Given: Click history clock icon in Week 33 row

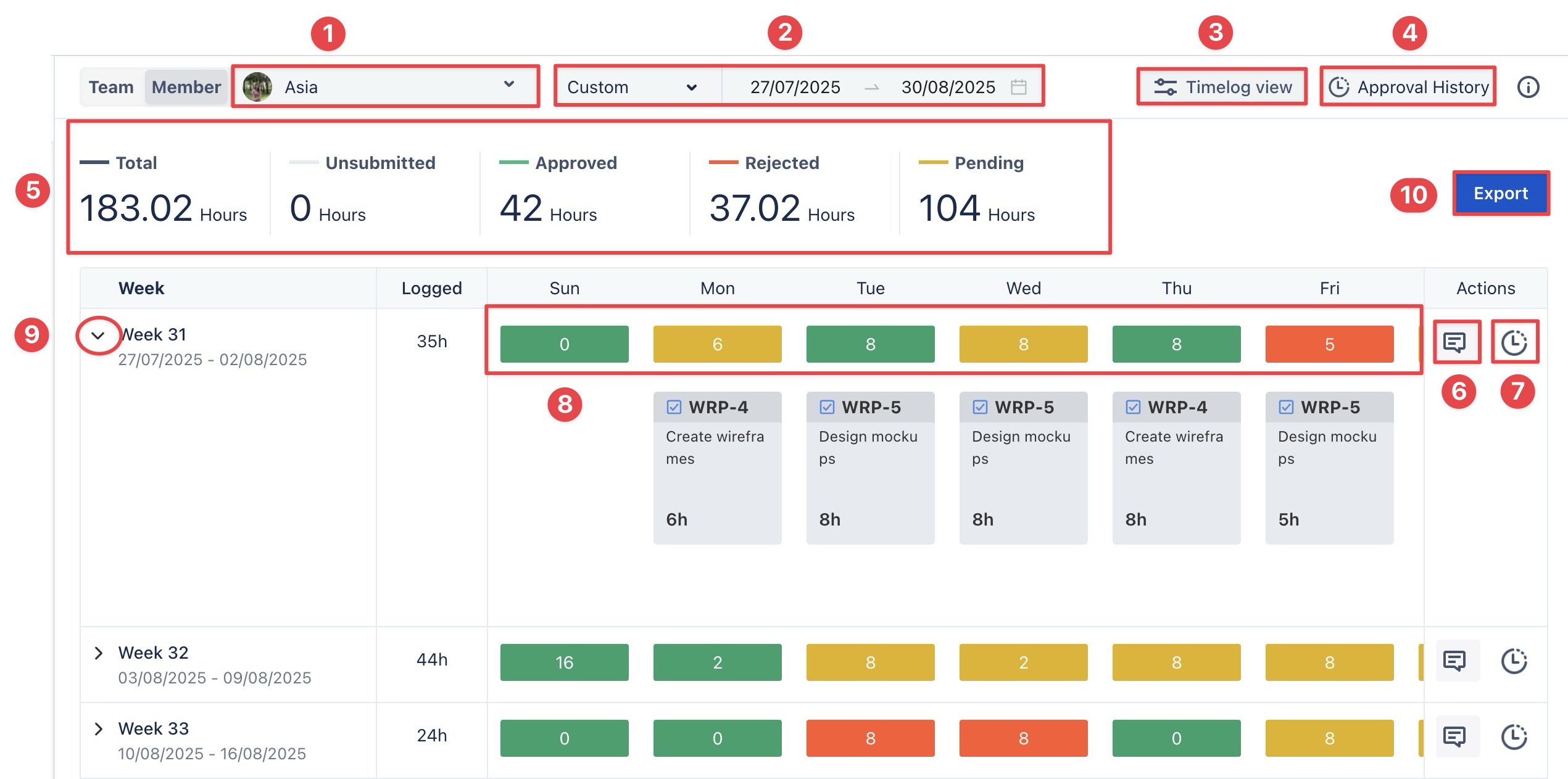Looking at the screenshot, I should click(x=1514, y=736).
